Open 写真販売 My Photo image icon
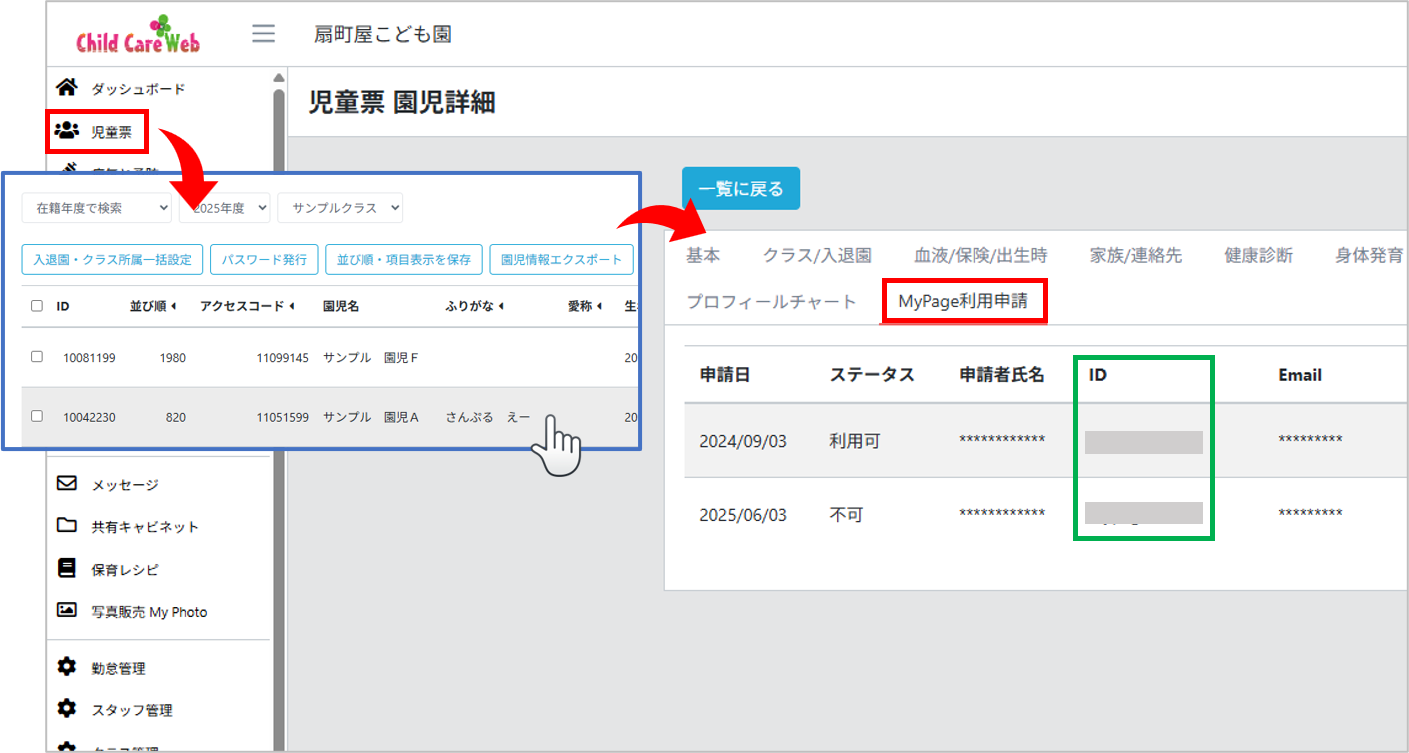The image size is (1409, 753). tap(67, 611)
